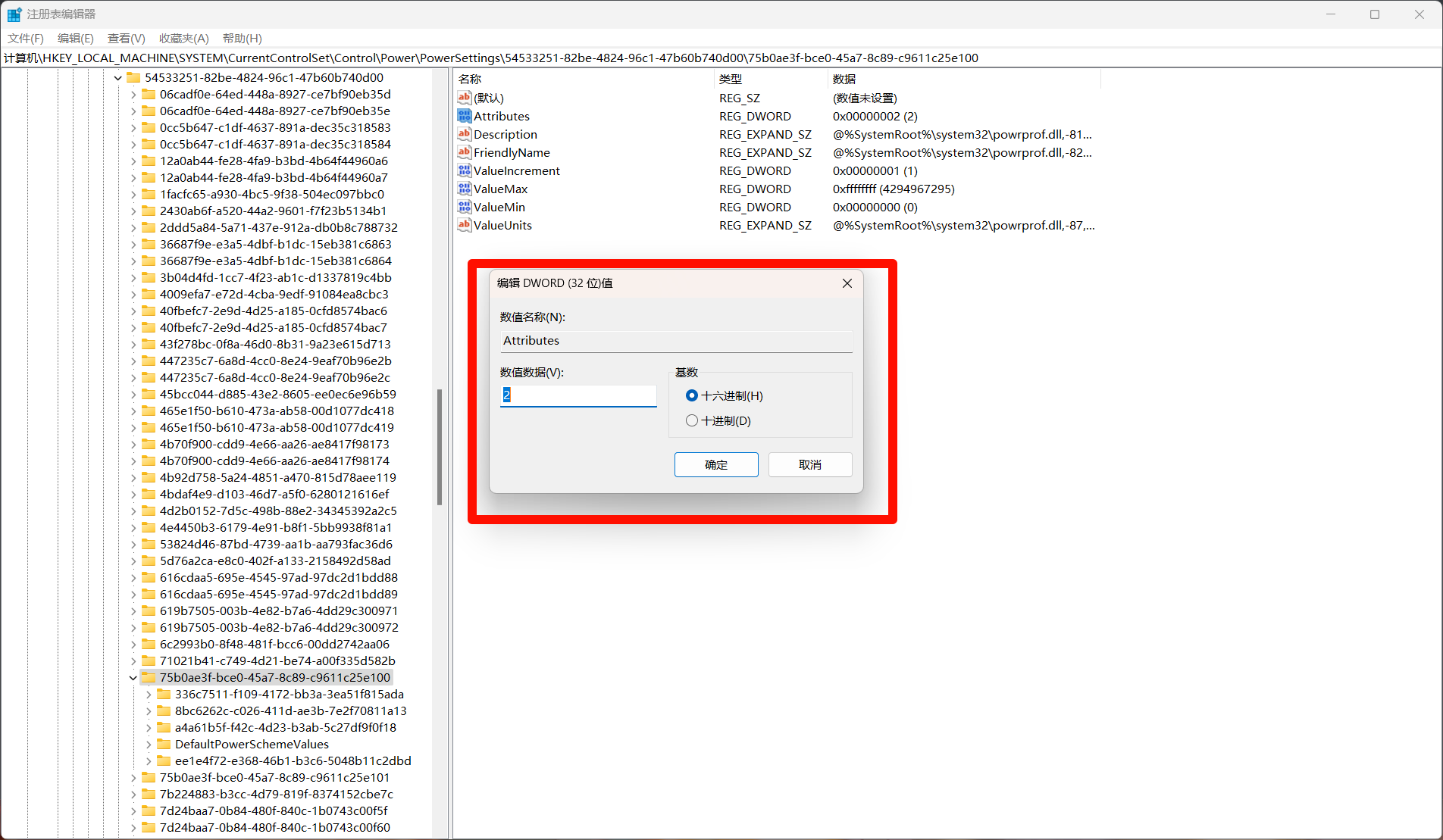Image resolution: width=1443 pixels, height=840 pixels.
Task: Expand the ee1e4f72-e368-46b1 subkey
Action: coord(149,761)
